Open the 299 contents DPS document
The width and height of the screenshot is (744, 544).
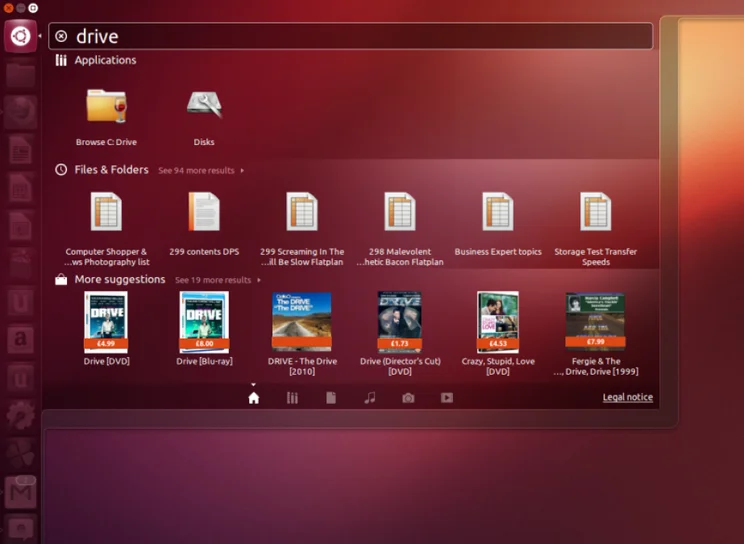pyautogui.click(x=204, y=213)
